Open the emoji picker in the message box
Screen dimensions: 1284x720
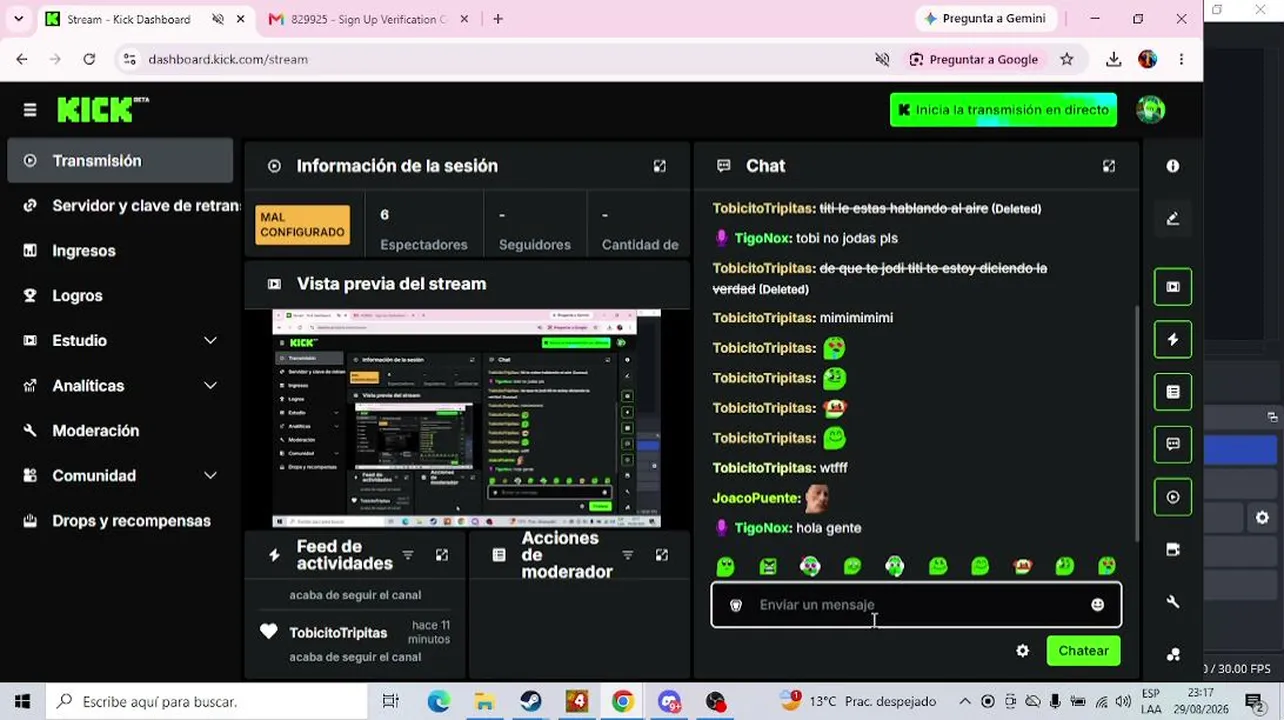(x=1098, y=605)
